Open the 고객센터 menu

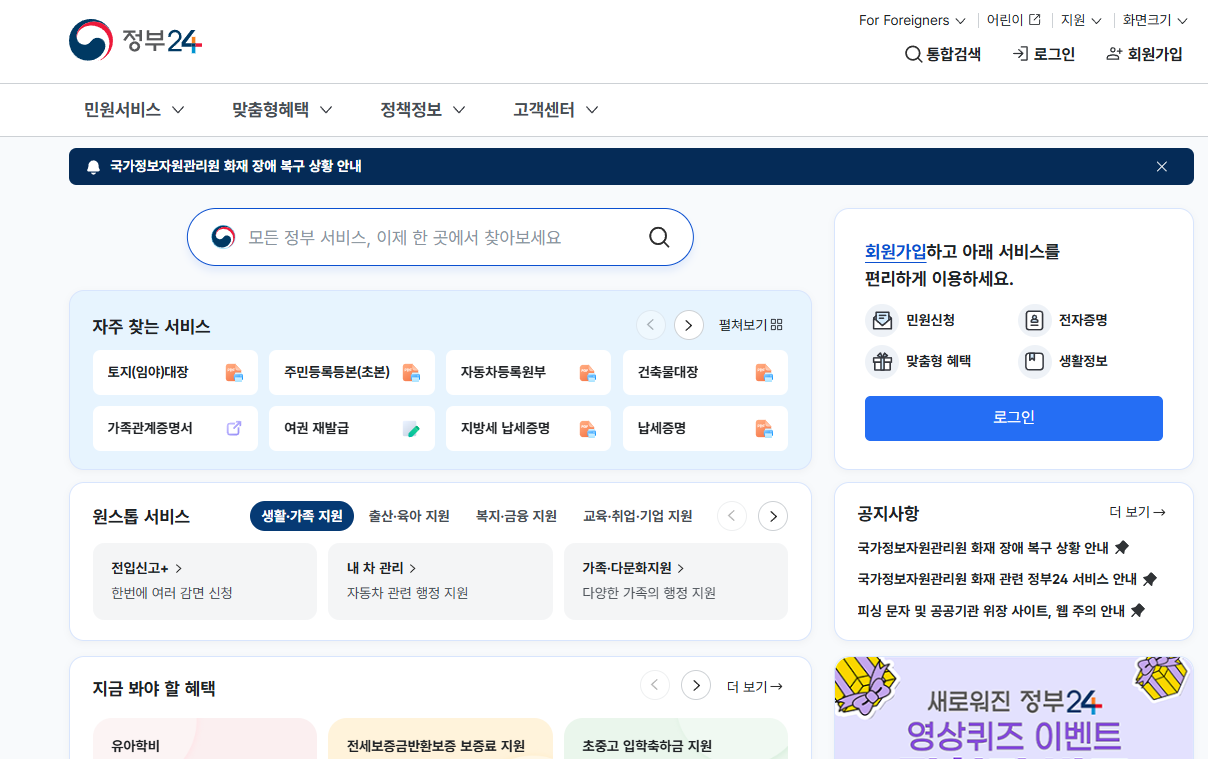tap(553, 110)
